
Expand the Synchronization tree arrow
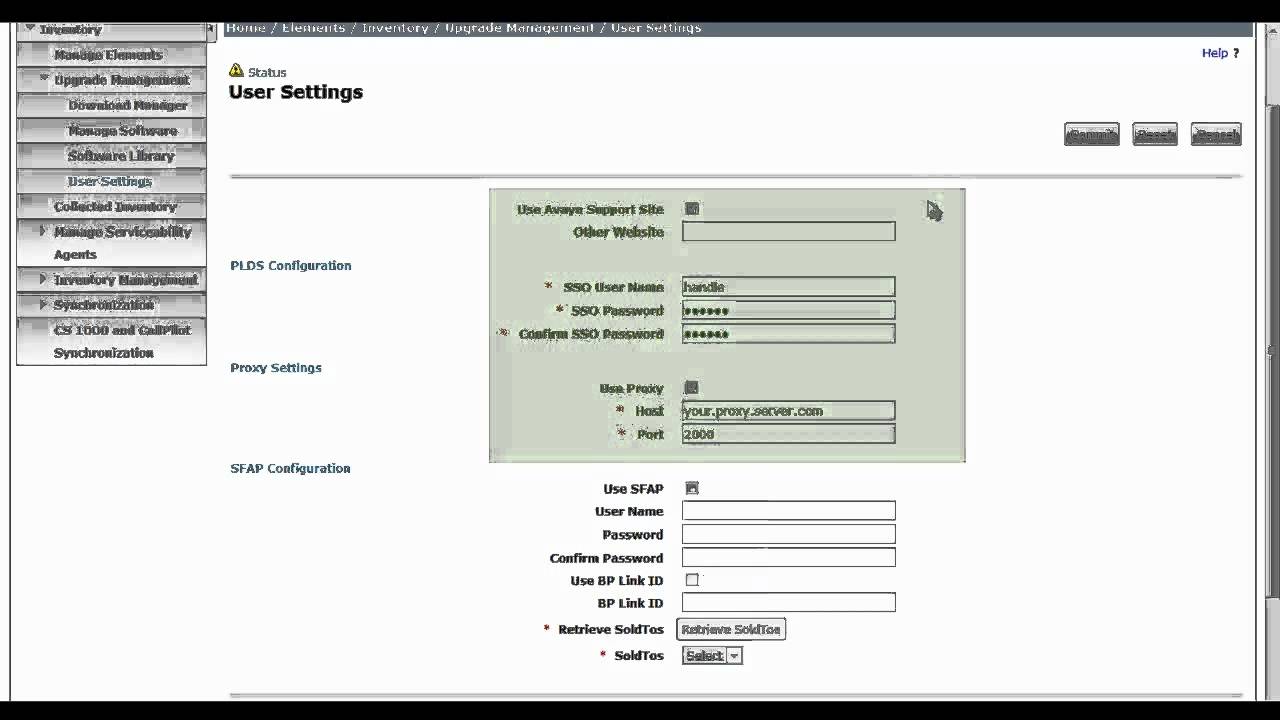(x=43, y=304)
